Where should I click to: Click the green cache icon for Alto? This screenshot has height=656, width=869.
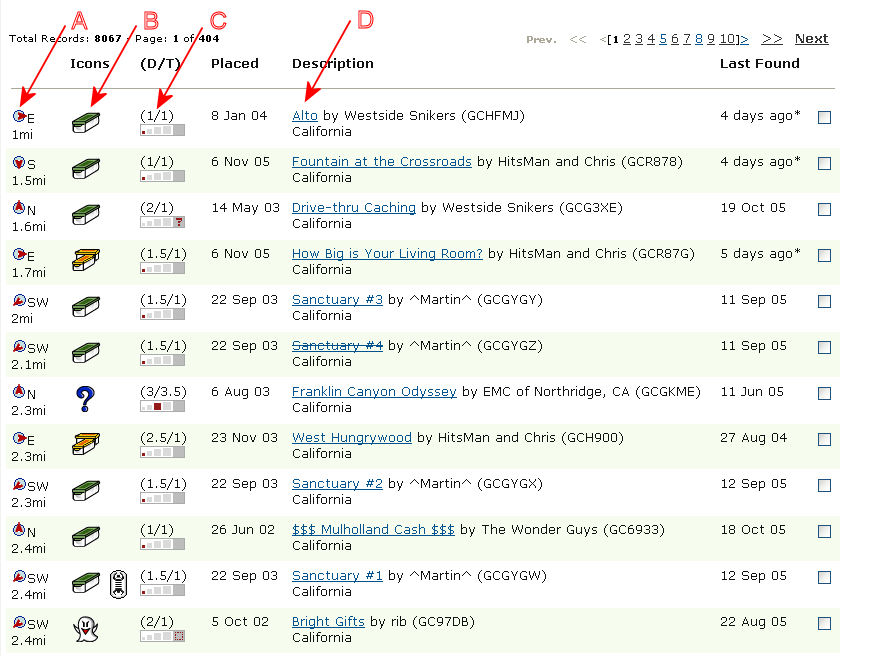[86, 122]
